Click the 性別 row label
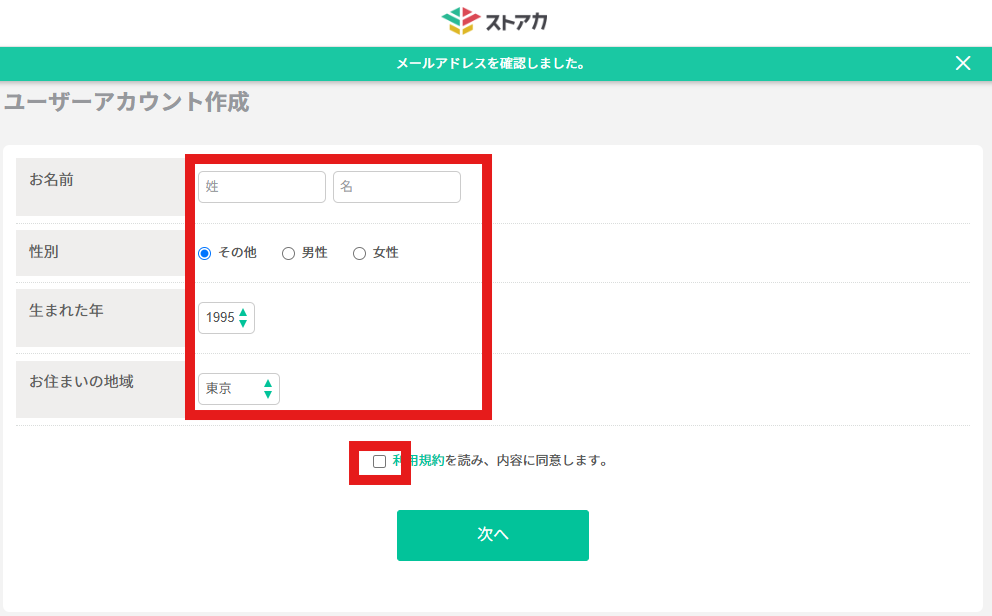The image size is (992, 616). [x=44, y=252]
